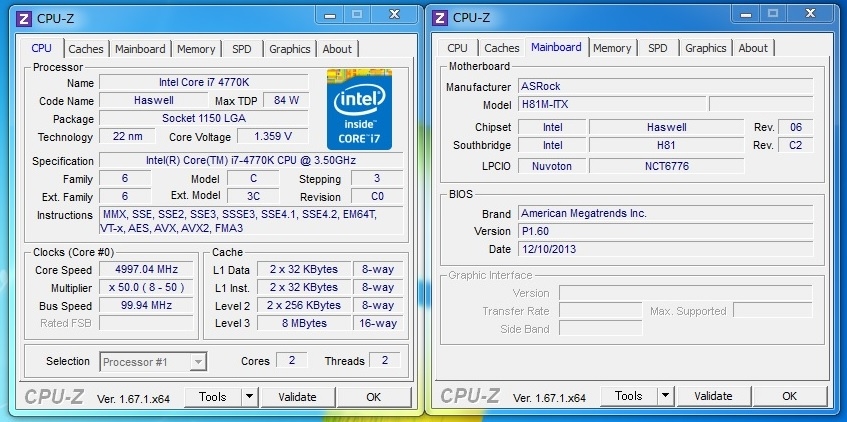This screenshot has height=422, width=847.
Task: Show About tab in right CPU-Z window
Action: click(x=753, y=48)
